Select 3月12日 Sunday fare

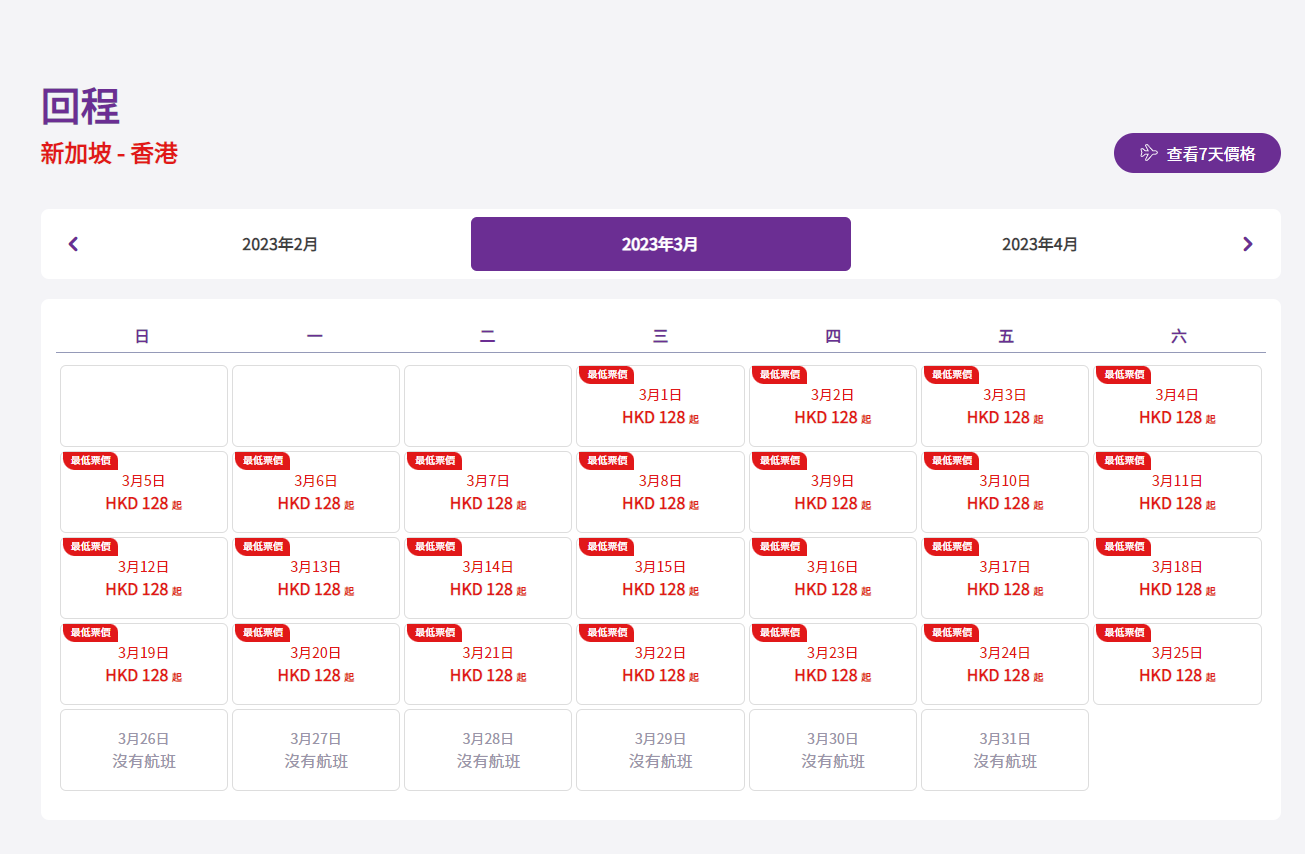pyautogui.click(x=144, y=579)
